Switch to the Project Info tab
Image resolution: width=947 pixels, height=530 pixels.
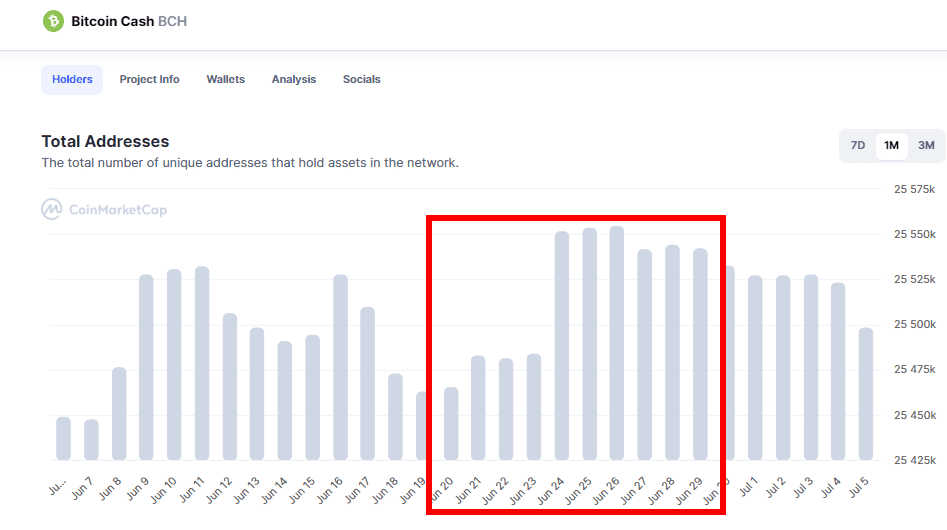coord(149,80)
